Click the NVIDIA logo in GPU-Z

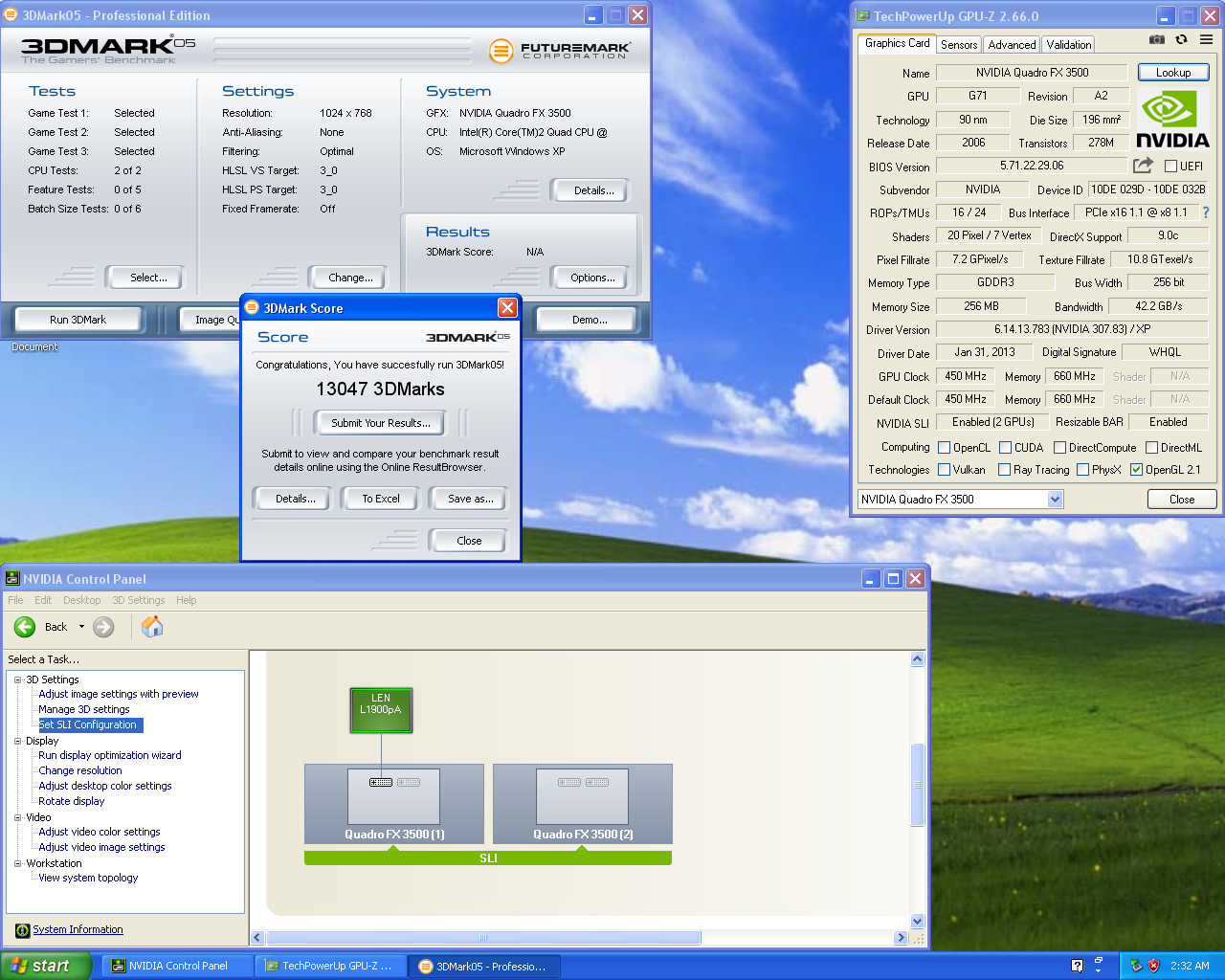click(1172, 120)
